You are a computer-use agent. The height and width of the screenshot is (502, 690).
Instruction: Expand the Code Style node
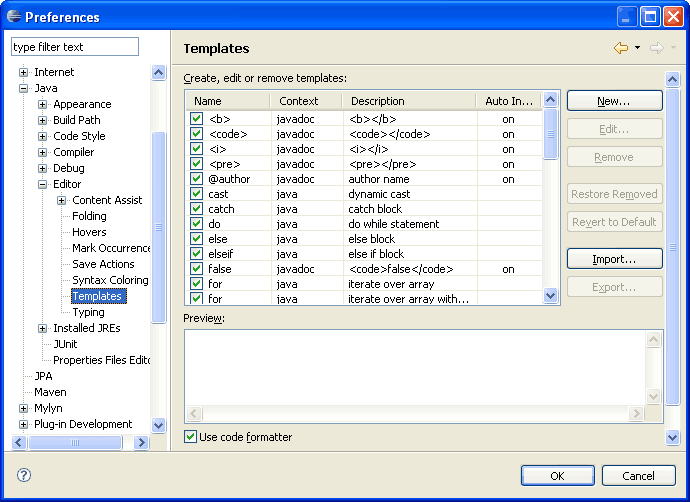[x=42, y=136]
